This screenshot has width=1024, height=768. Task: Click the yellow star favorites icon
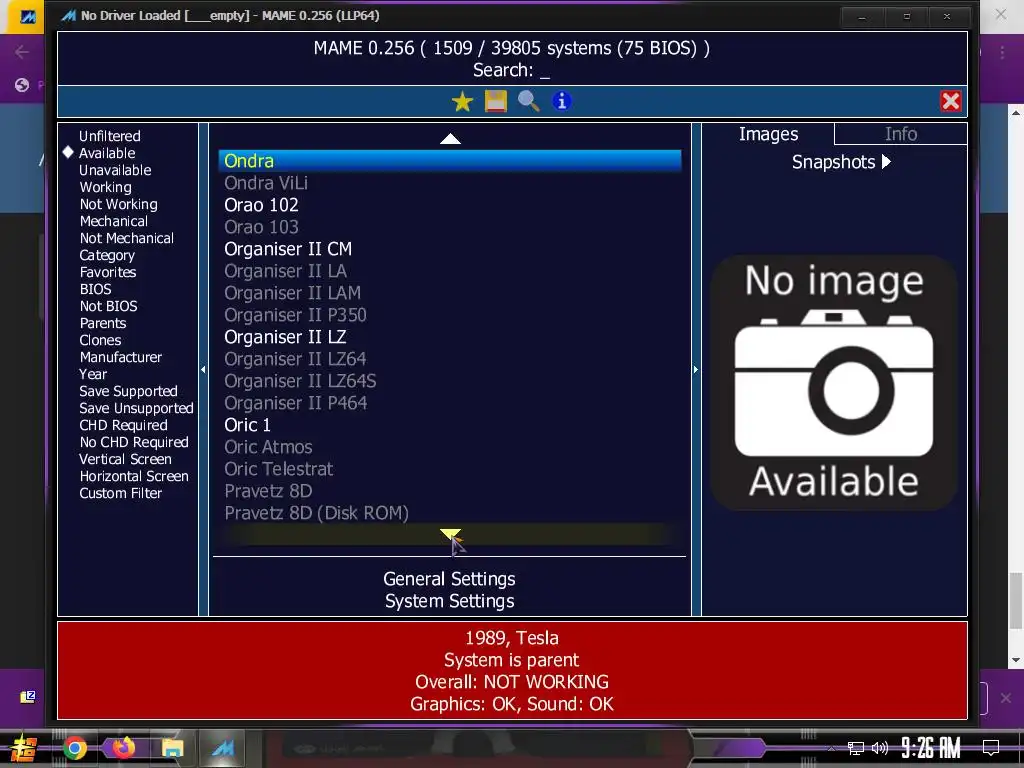(462, 101)
